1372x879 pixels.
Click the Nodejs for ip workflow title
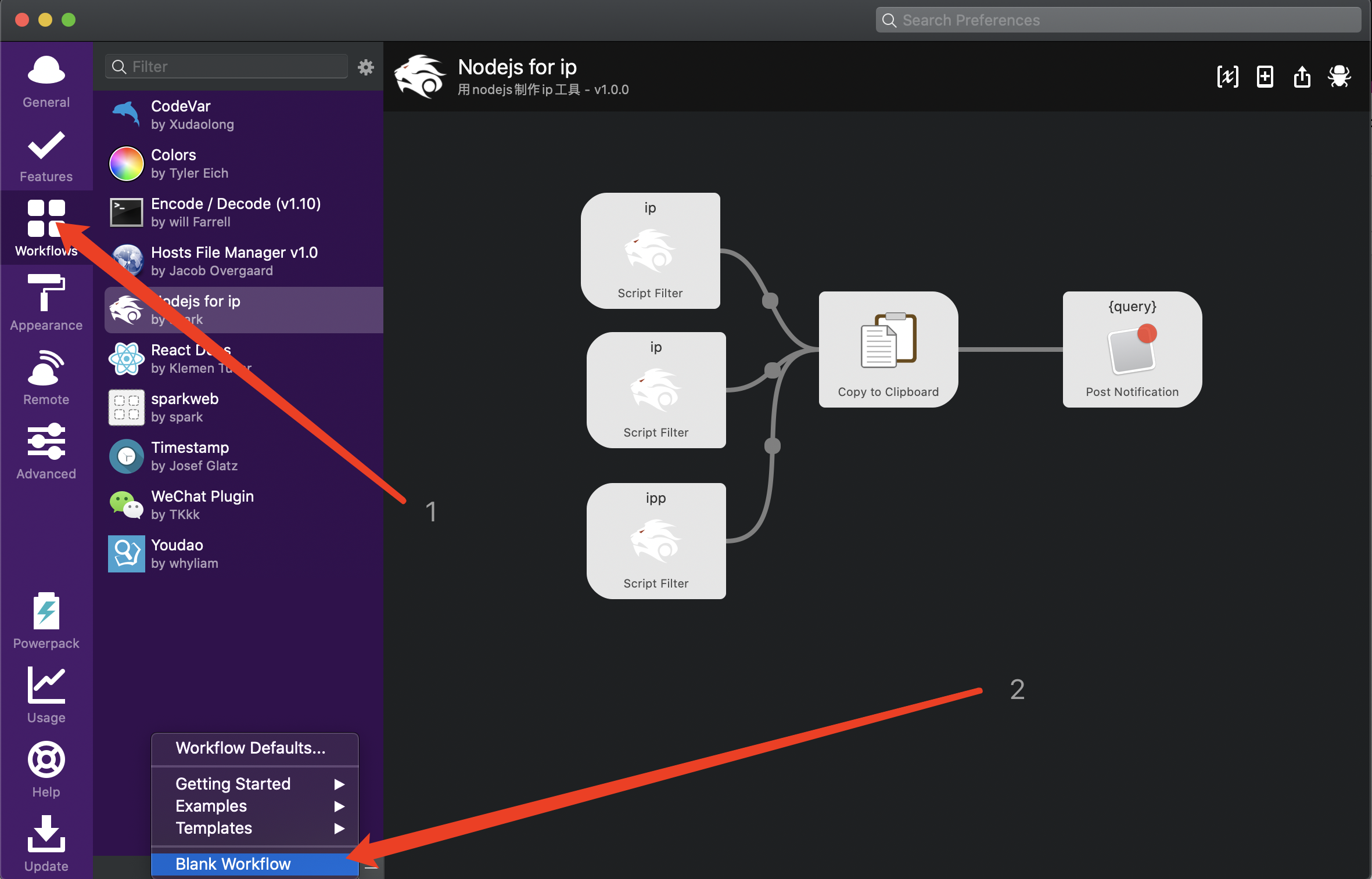(x=517, y=67)
